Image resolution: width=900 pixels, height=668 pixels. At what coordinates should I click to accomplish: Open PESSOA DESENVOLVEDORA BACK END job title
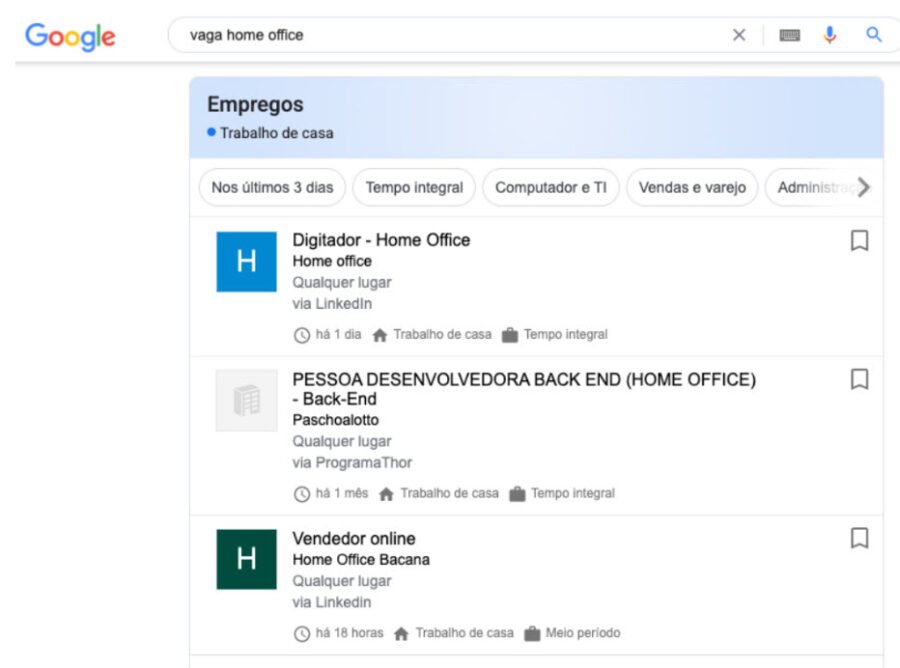point(523,380)
